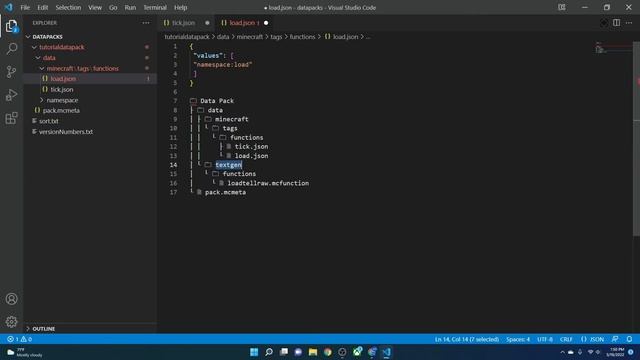Viewport: 640px width, 360px height.
Task: Open the Terminal menu
Action: pyautogui.click(x=155, y=7)
